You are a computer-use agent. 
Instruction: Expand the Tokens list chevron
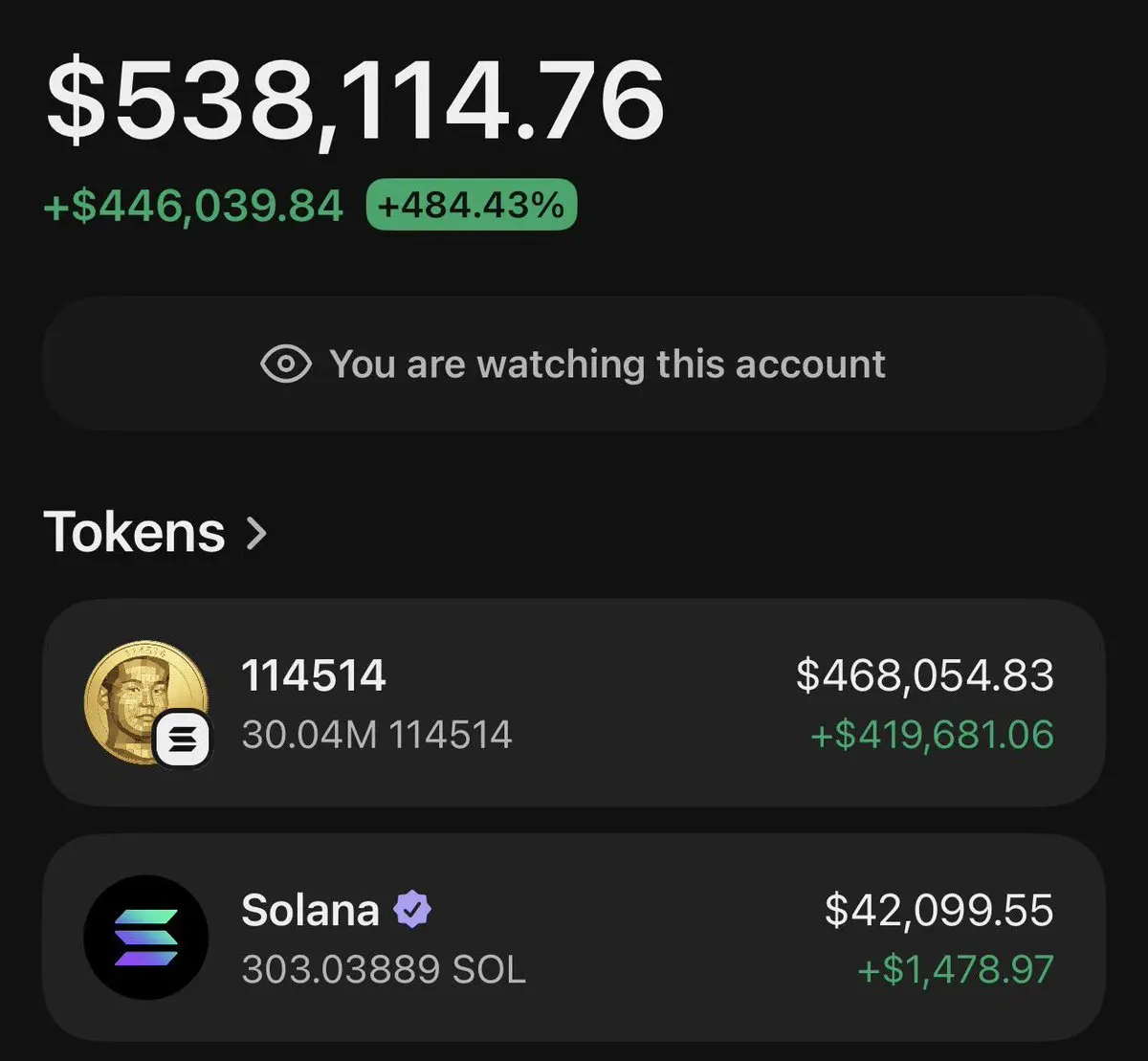256,533
